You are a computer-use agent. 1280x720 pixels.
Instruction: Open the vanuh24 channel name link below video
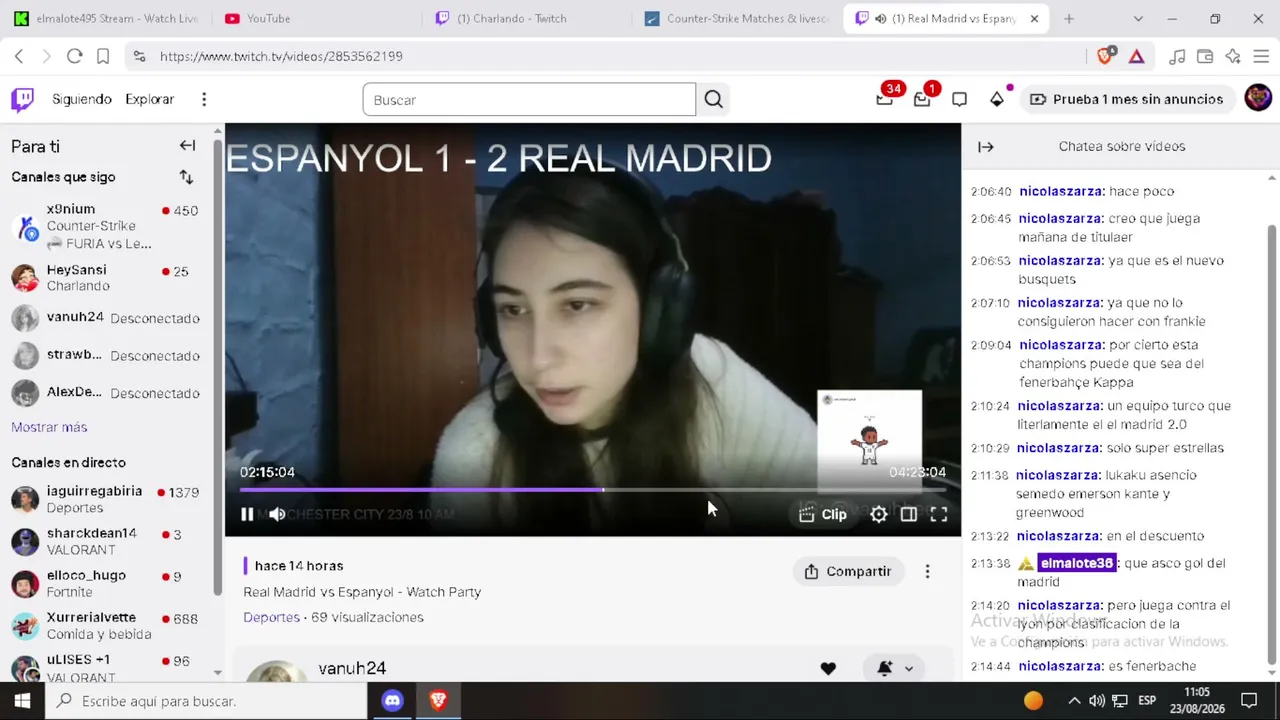352,668
